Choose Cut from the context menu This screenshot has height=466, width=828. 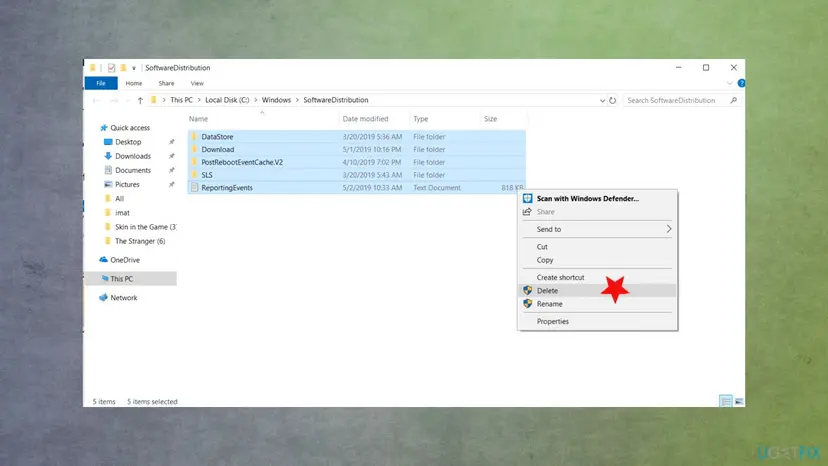click(x=597, y=247)
